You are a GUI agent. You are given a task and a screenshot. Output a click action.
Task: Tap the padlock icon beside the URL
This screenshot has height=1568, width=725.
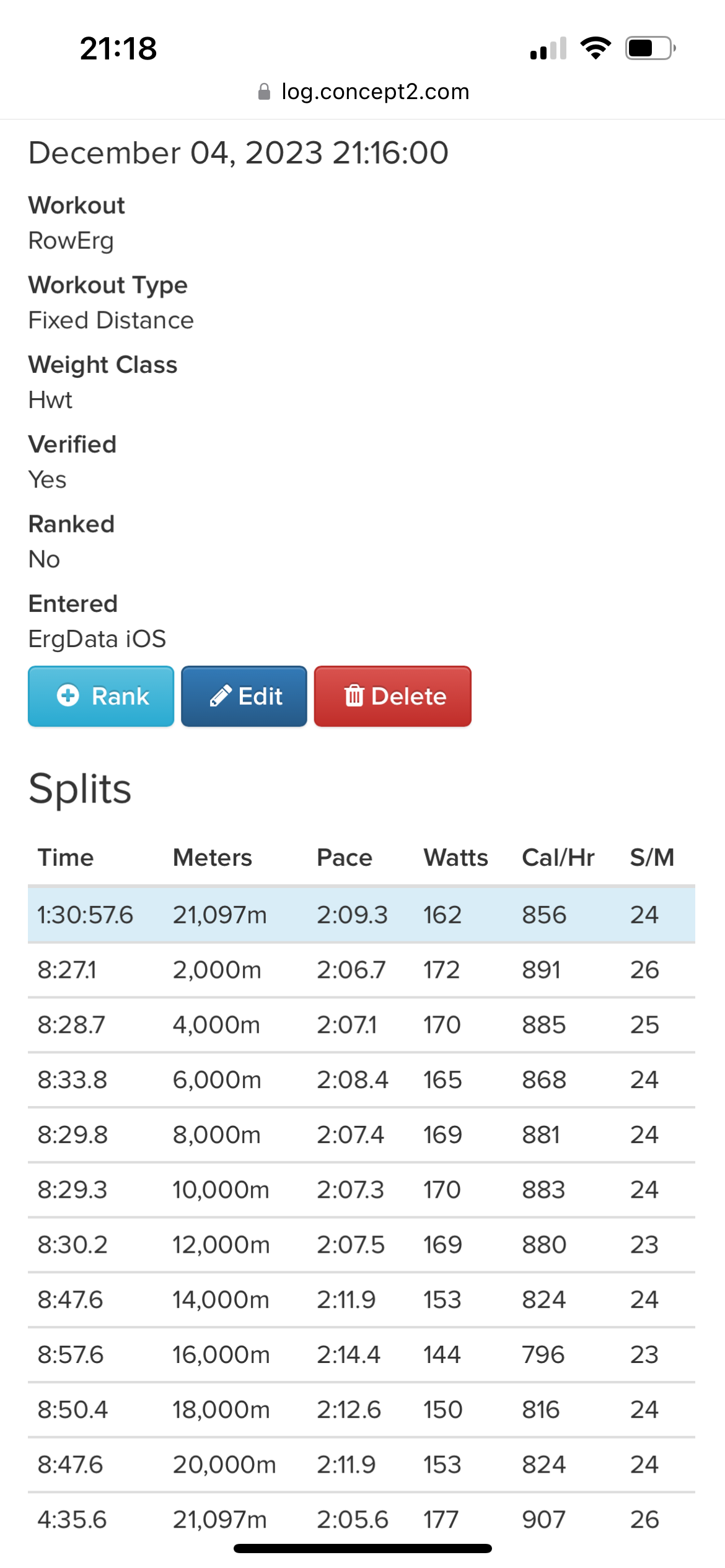[264, 92]
